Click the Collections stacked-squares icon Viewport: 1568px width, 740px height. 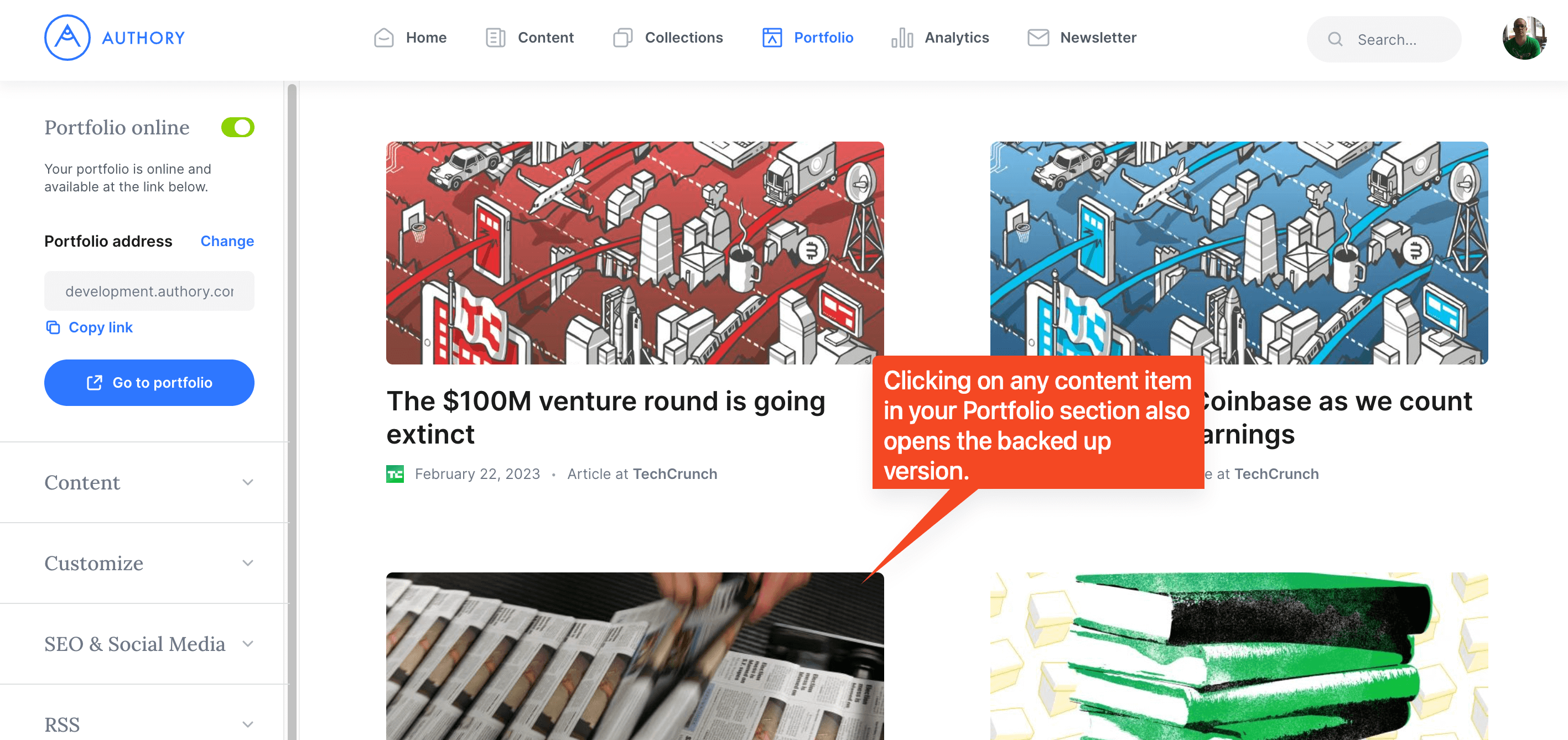pos(622,38)
